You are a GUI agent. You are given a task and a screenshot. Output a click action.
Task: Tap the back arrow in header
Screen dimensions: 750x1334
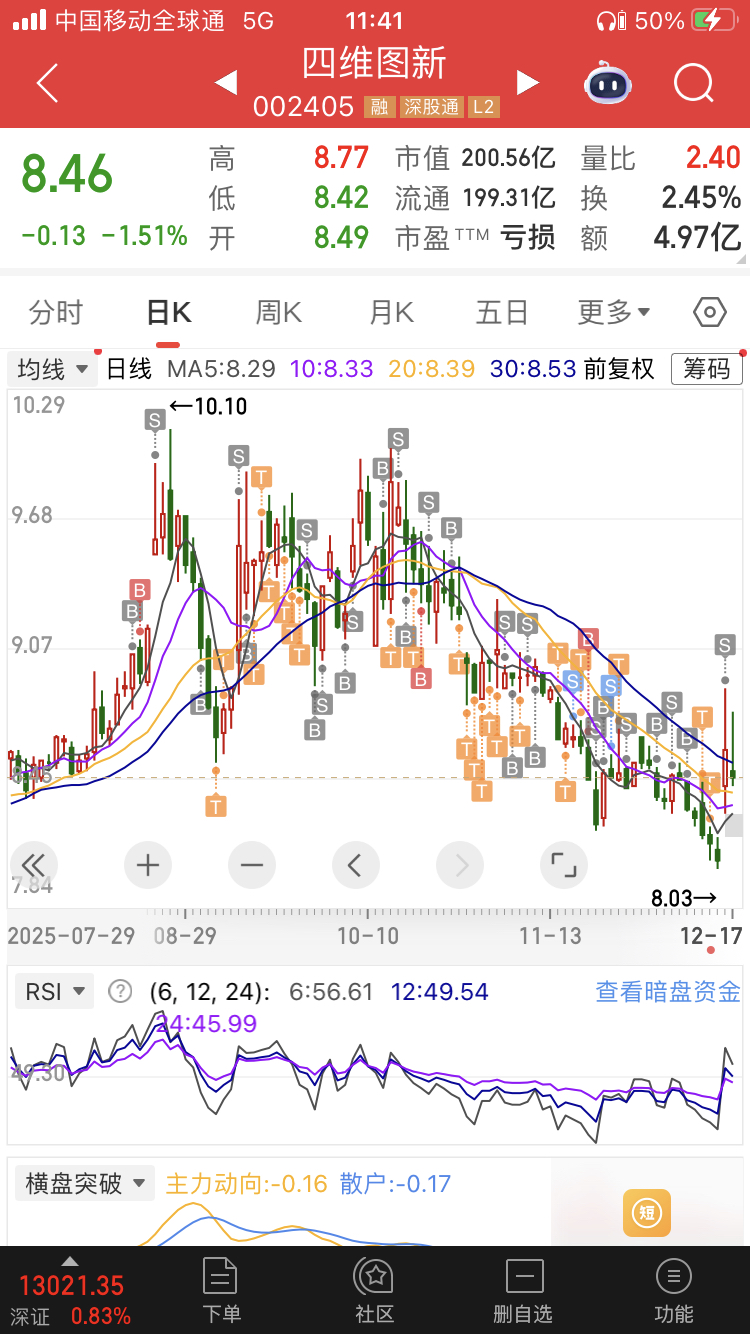pos(47,83)
